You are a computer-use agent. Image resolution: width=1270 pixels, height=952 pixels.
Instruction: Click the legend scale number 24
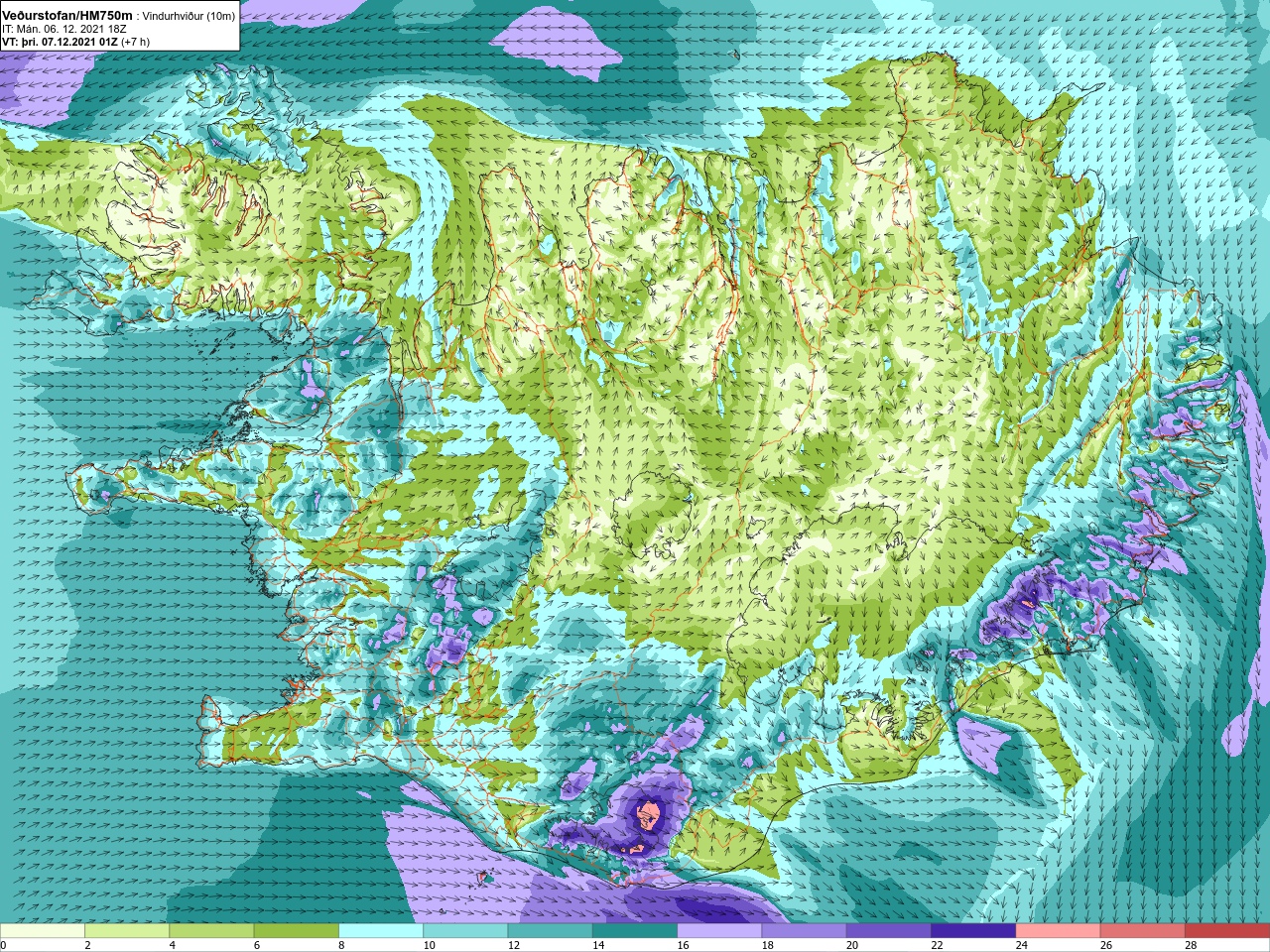coord(1022,945)
